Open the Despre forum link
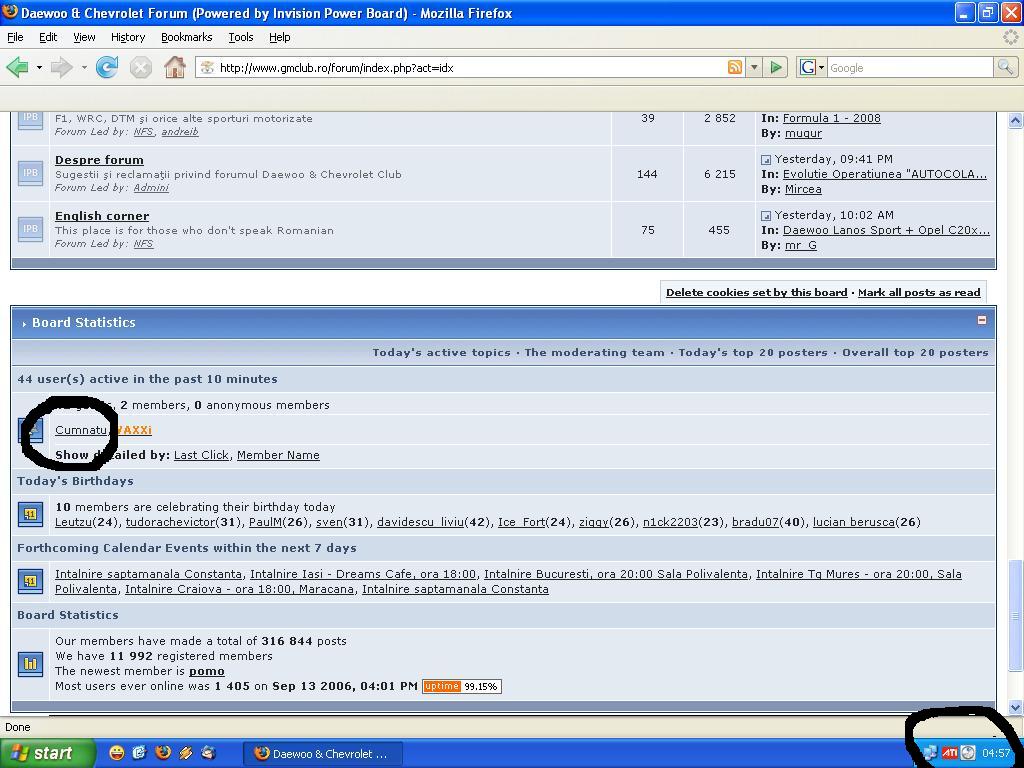Screen dimensions: 1024x768 pyautogui.click(x=99, y=160)
